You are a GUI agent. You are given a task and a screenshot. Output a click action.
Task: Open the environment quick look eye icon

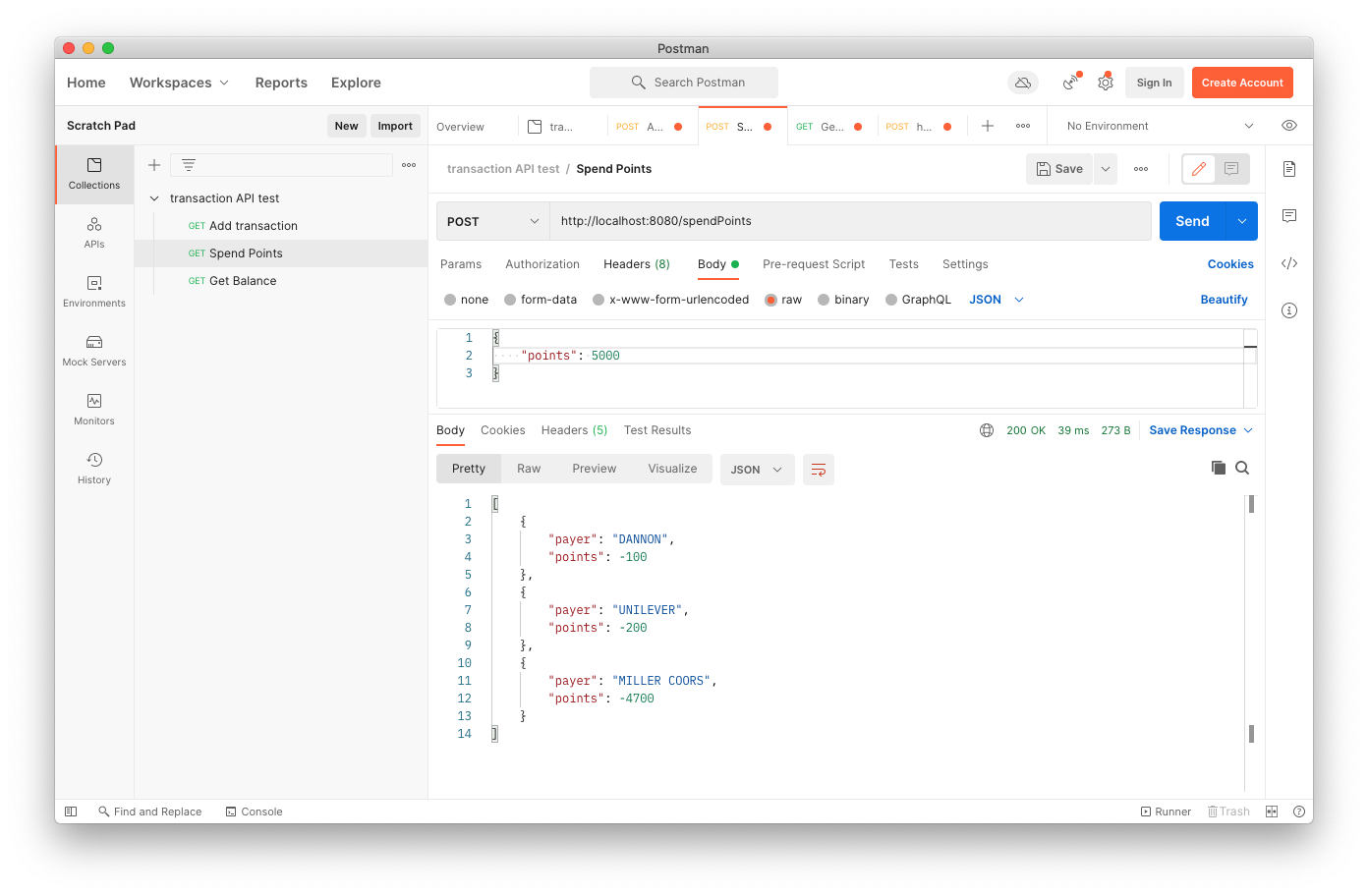(x=1289, y=126)
